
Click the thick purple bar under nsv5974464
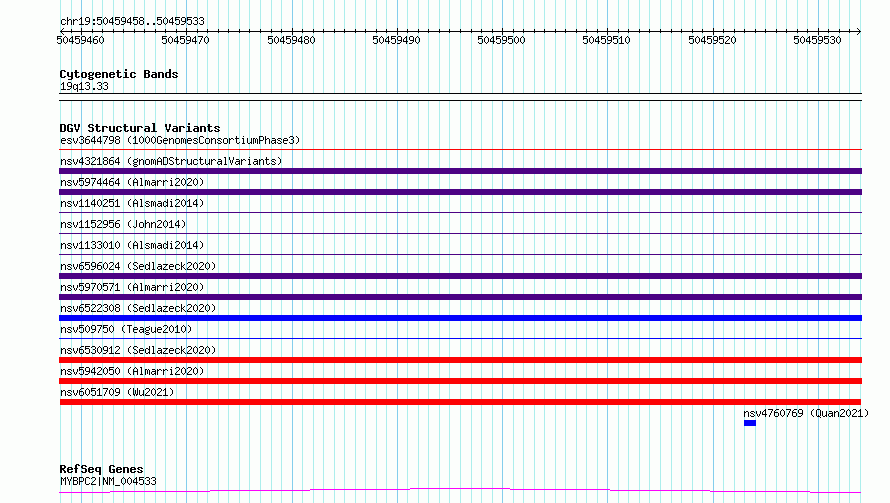coord(460,192)
